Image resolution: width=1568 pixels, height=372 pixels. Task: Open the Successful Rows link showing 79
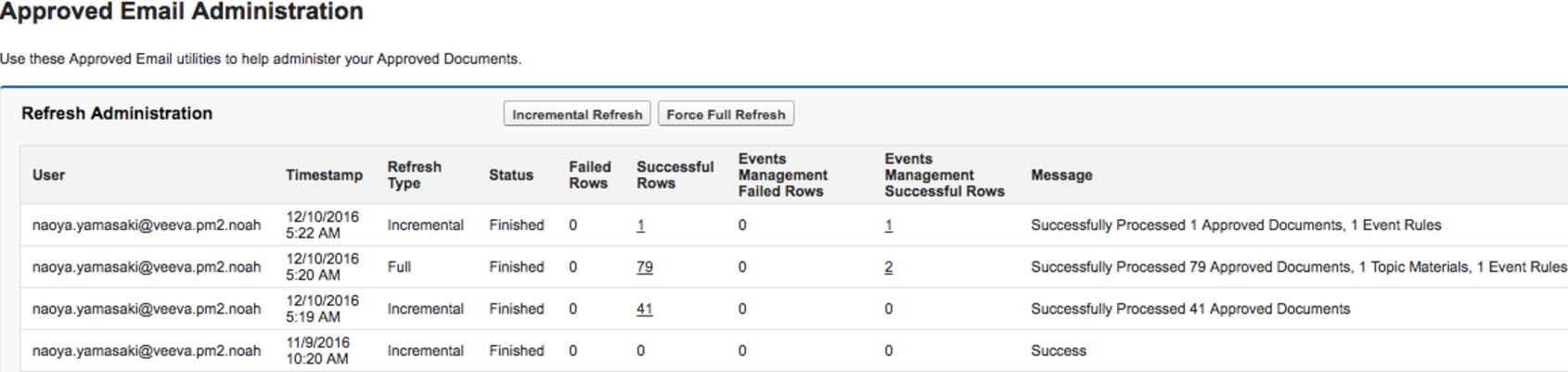644,267
